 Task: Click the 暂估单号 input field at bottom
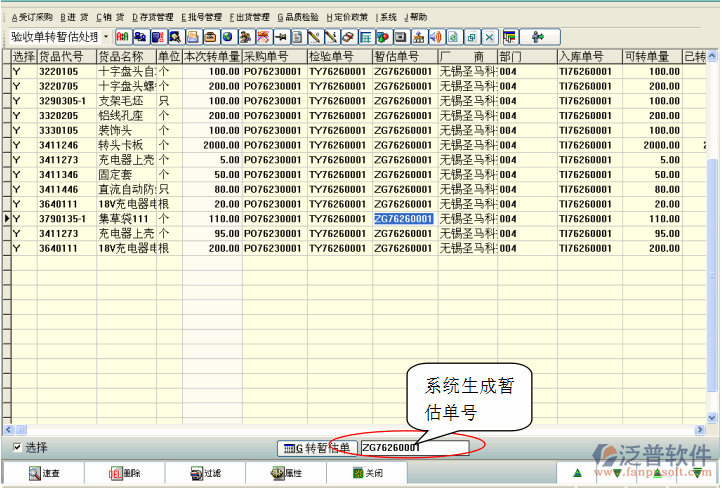412,448
